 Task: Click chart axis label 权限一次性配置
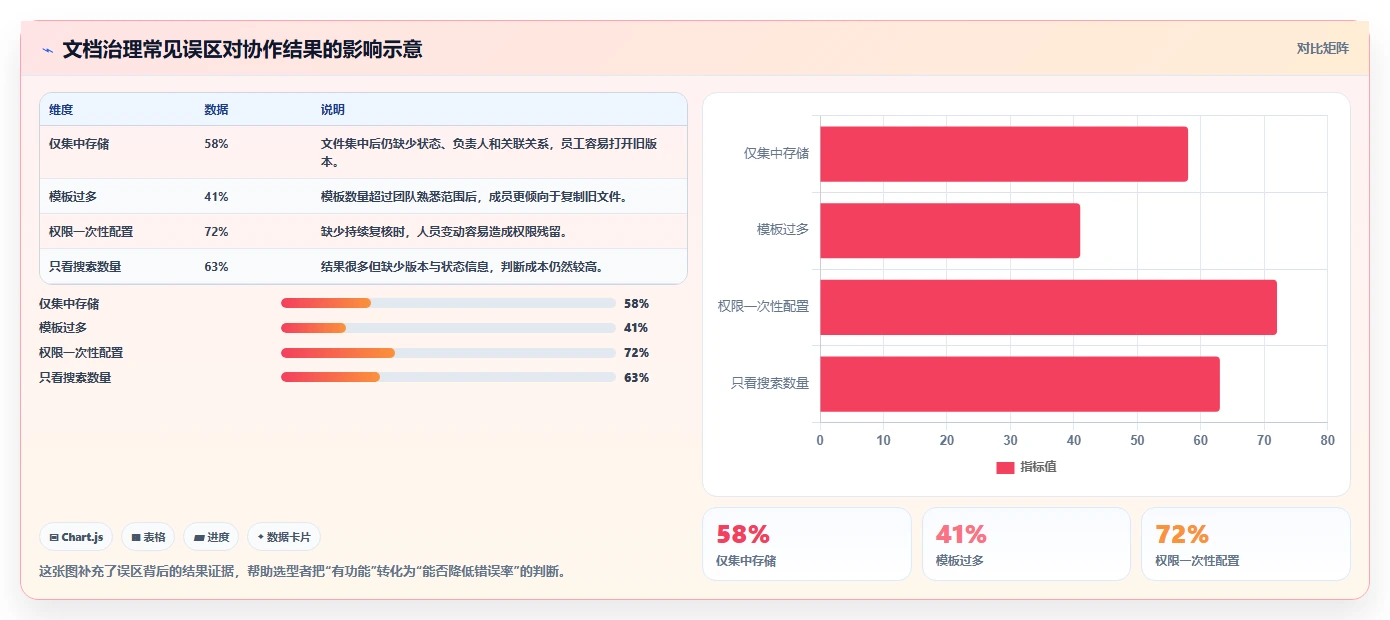click(764, 307)
